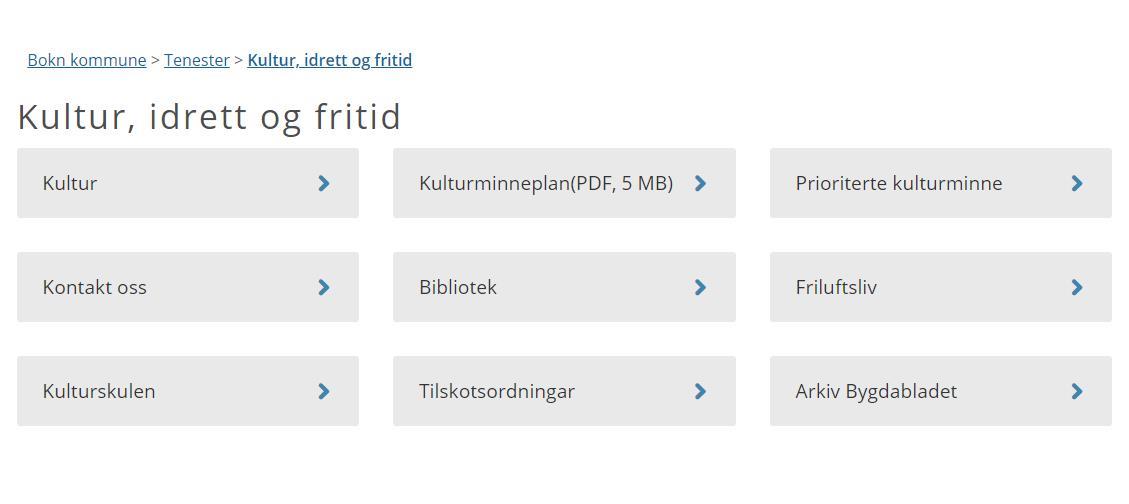Image resolution: width=1129 pixels, height=504 pixels.
Task: Open Tilskotsordningar text link
Action: point(497,391)
